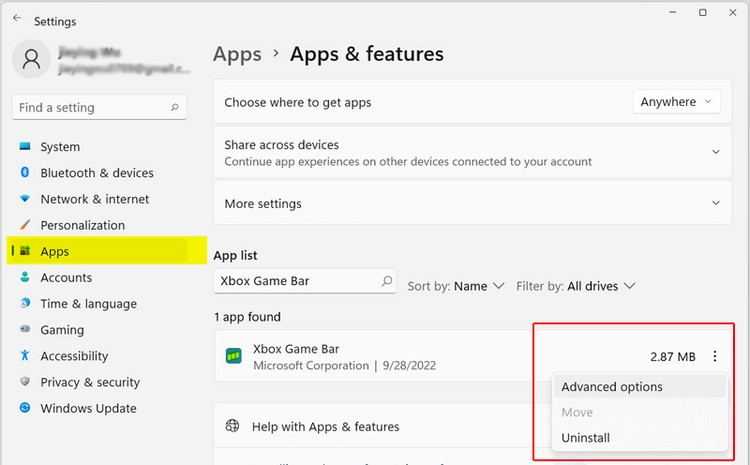Image resolution: width=750 pixels, height=465 pixels.
Task: Click the Apps breadcrumb link
Action: (237, 54)
